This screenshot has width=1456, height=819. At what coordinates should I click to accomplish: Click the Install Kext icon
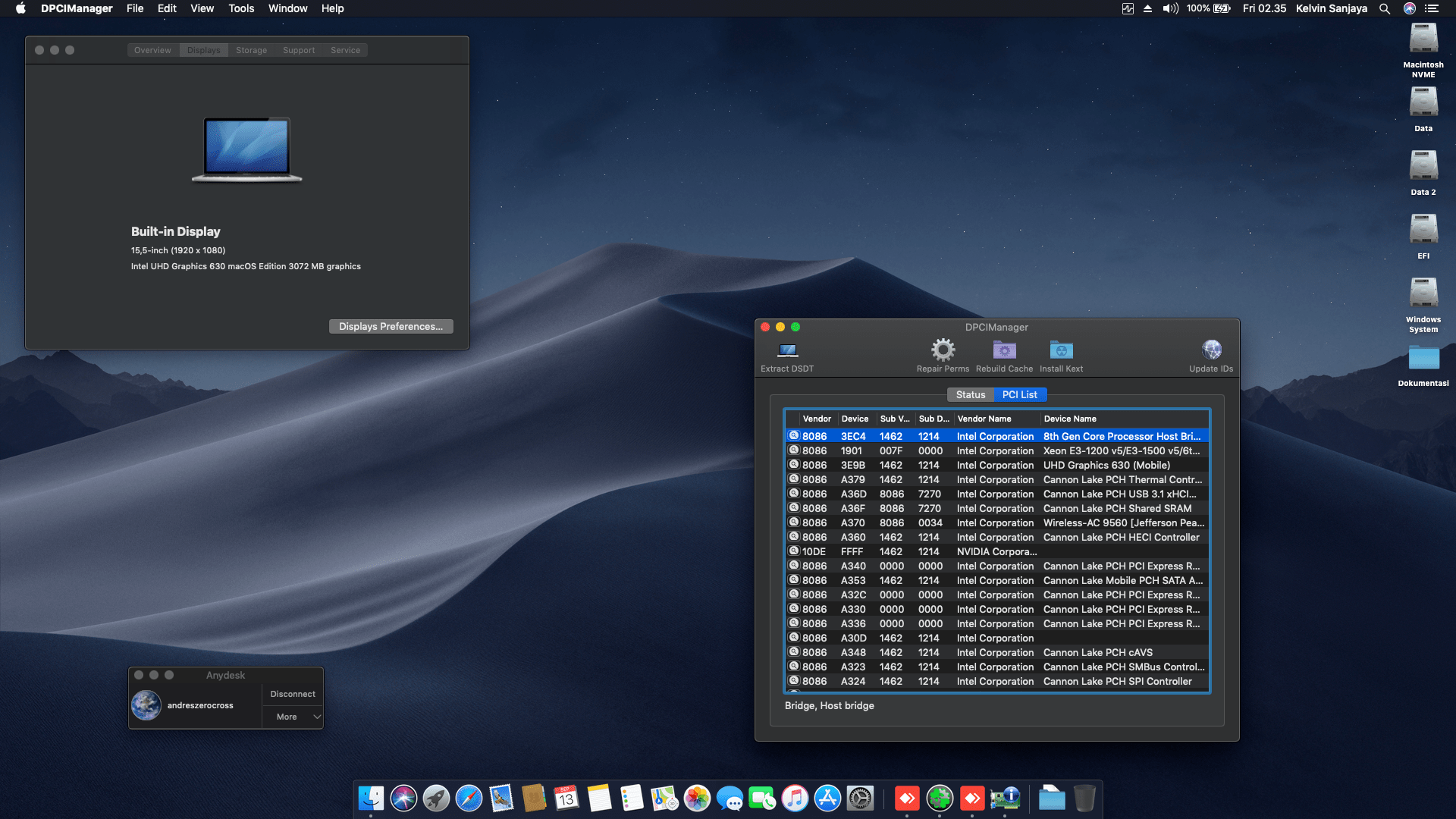1061,350
